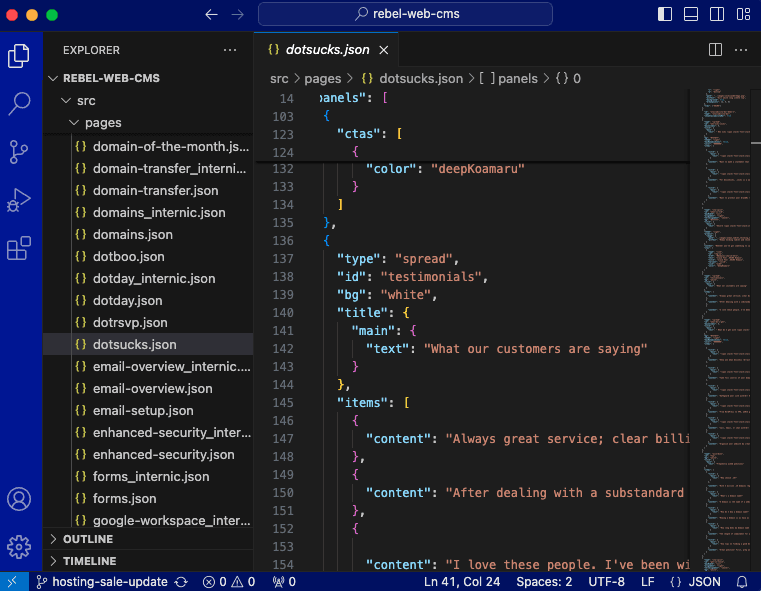
Task: Click the src breadcrumb segment
Action: point(279,79)
